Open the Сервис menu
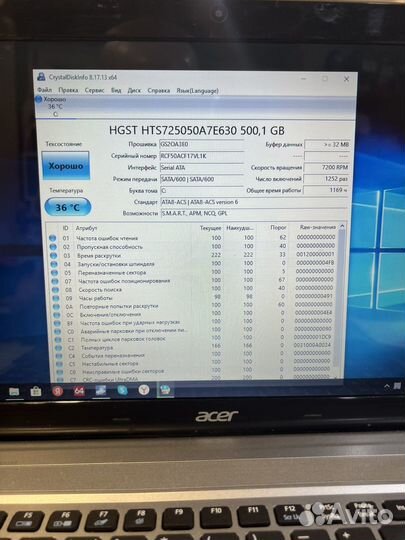The image size is (405, 540). (x=94, y=90)
